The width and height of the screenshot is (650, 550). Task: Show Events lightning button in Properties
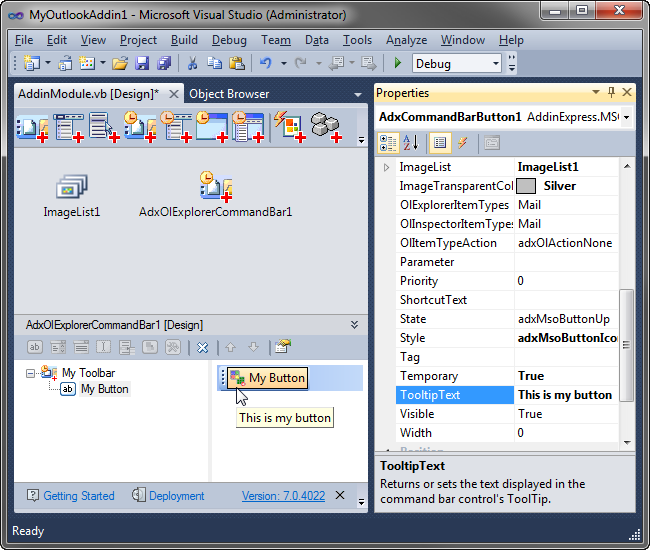point(463,143)
